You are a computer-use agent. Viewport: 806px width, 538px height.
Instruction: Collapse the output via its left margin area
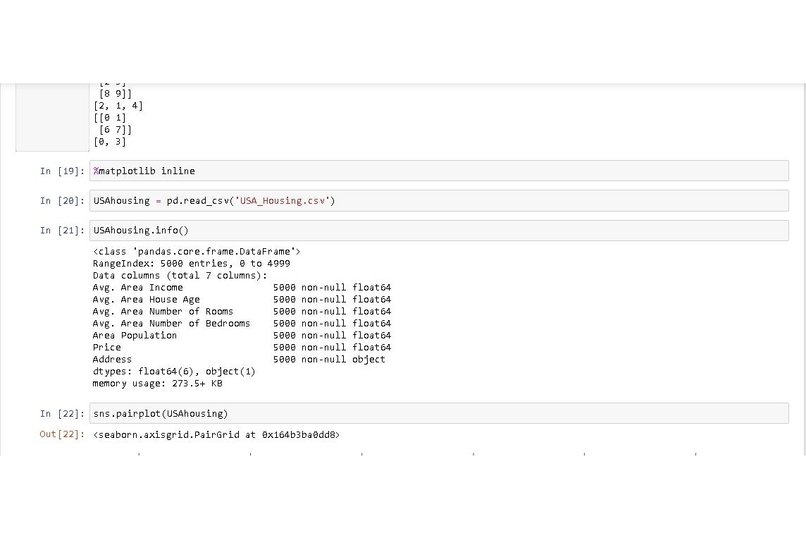tap(52, 117)
